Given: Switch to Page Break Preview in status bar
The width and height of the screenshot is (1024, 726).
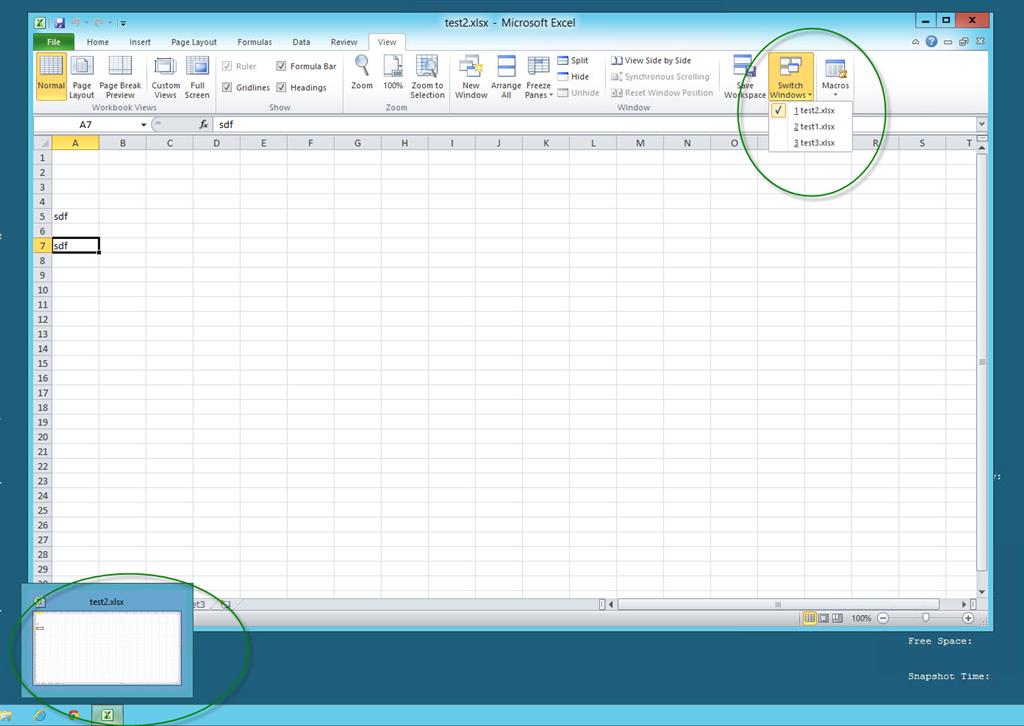Looking at the screenshot, I should (x=837, y=618).
